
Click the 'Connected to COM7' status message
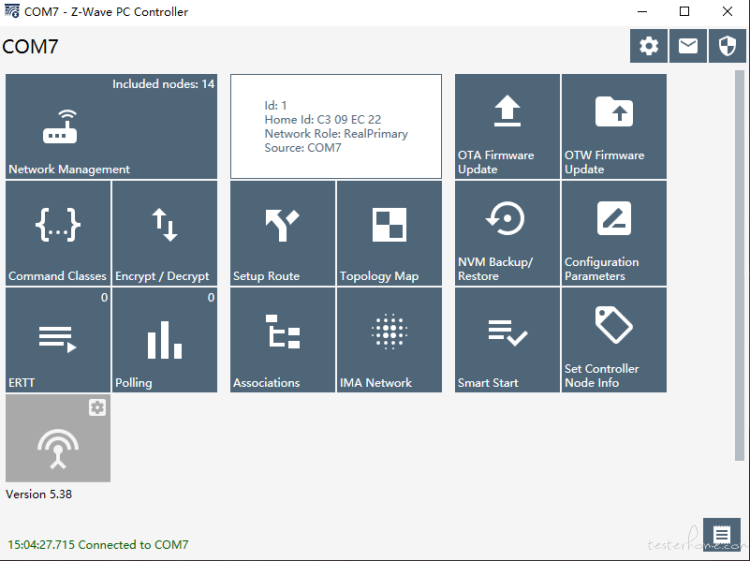(x=98, y=545)
